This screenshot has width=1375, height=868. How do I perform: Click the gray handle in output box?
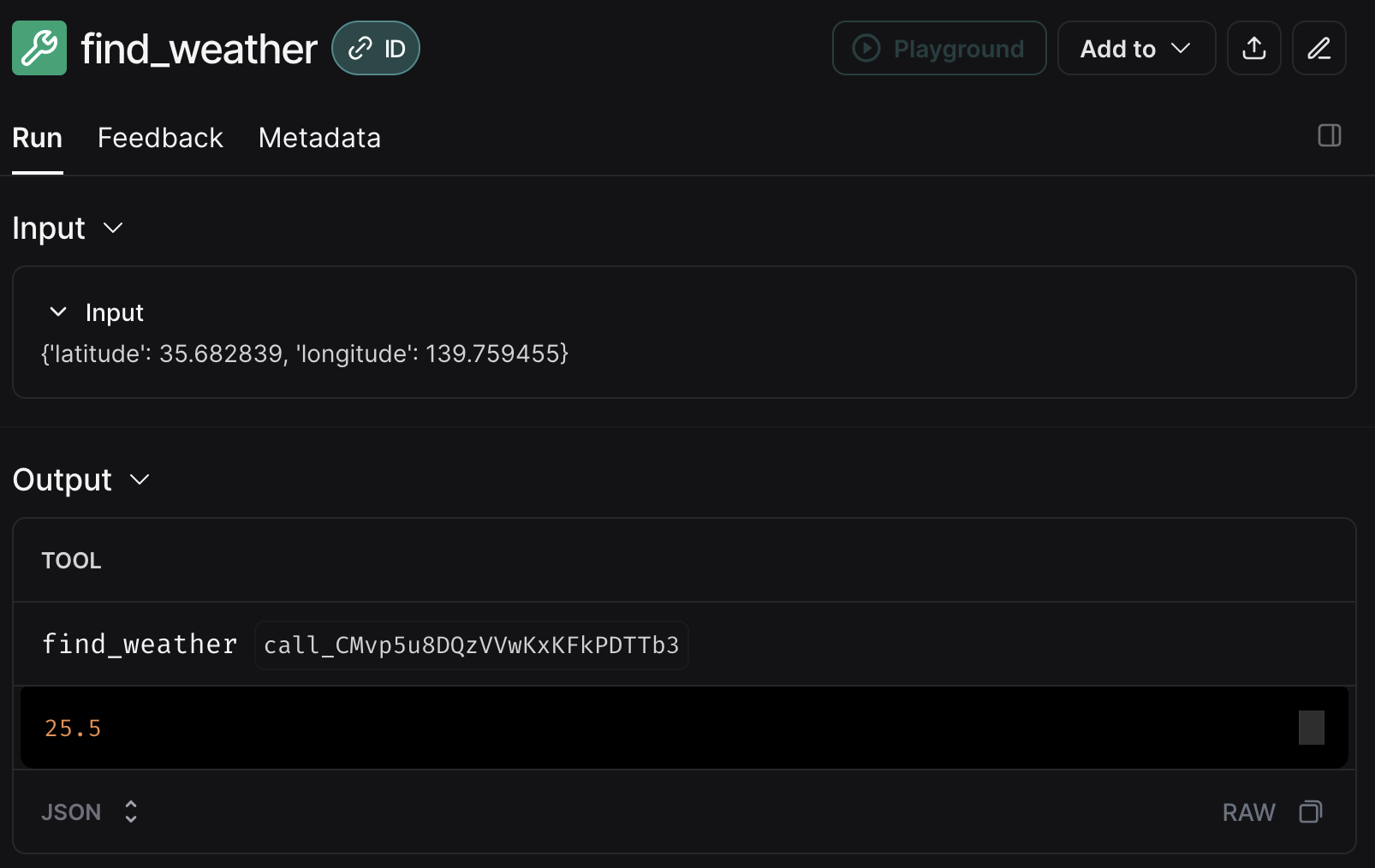coord(1311,728)
